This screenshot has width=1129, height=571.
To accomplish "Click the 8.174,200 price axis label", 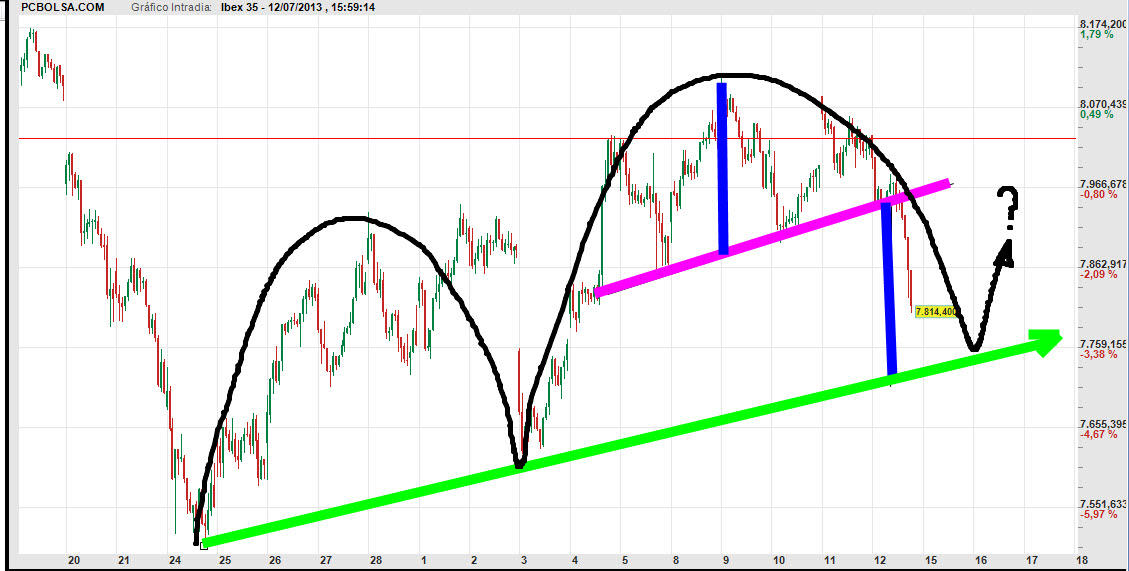I will pos(1103,23).
